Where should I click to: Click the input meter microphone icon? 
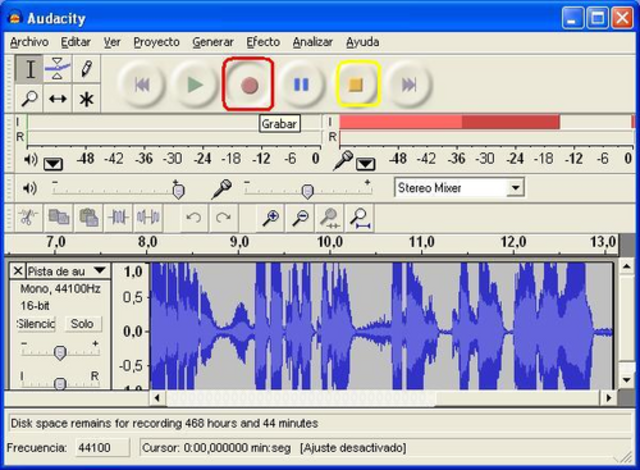[x=343, y=160]
